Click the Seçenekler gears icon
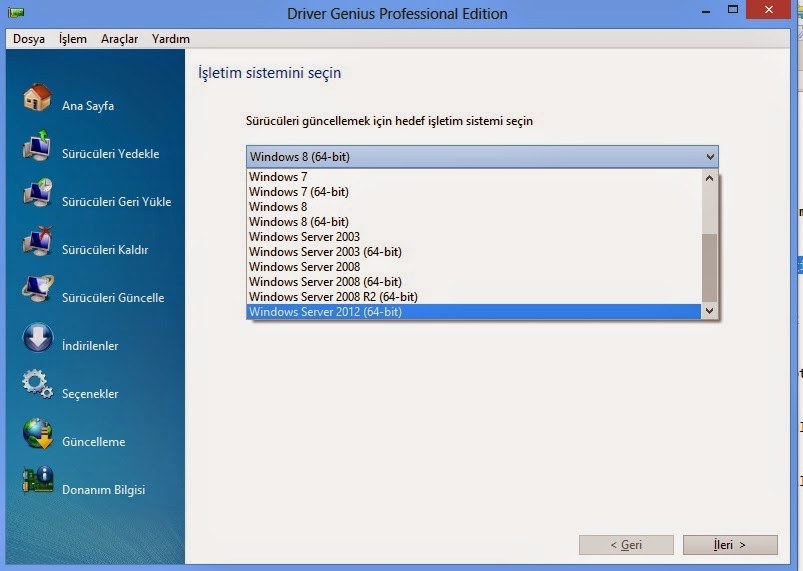 [x=37, y=385]
